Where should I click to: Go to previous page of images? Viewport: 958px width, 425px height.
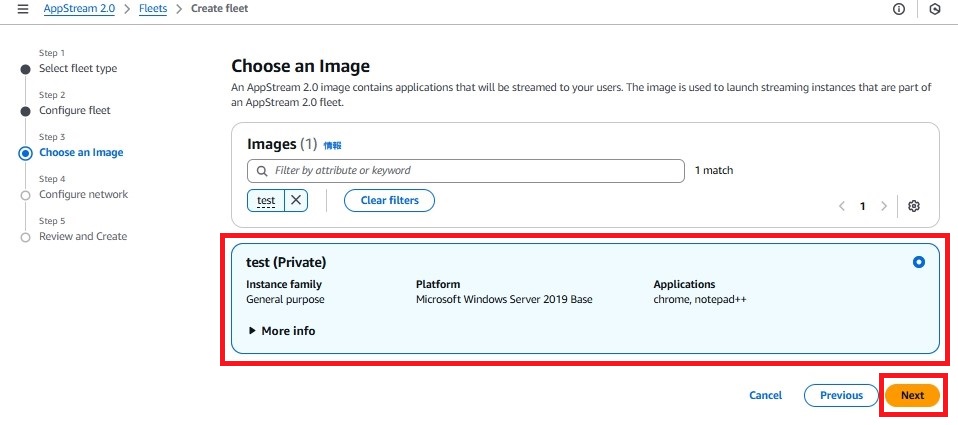842,206
